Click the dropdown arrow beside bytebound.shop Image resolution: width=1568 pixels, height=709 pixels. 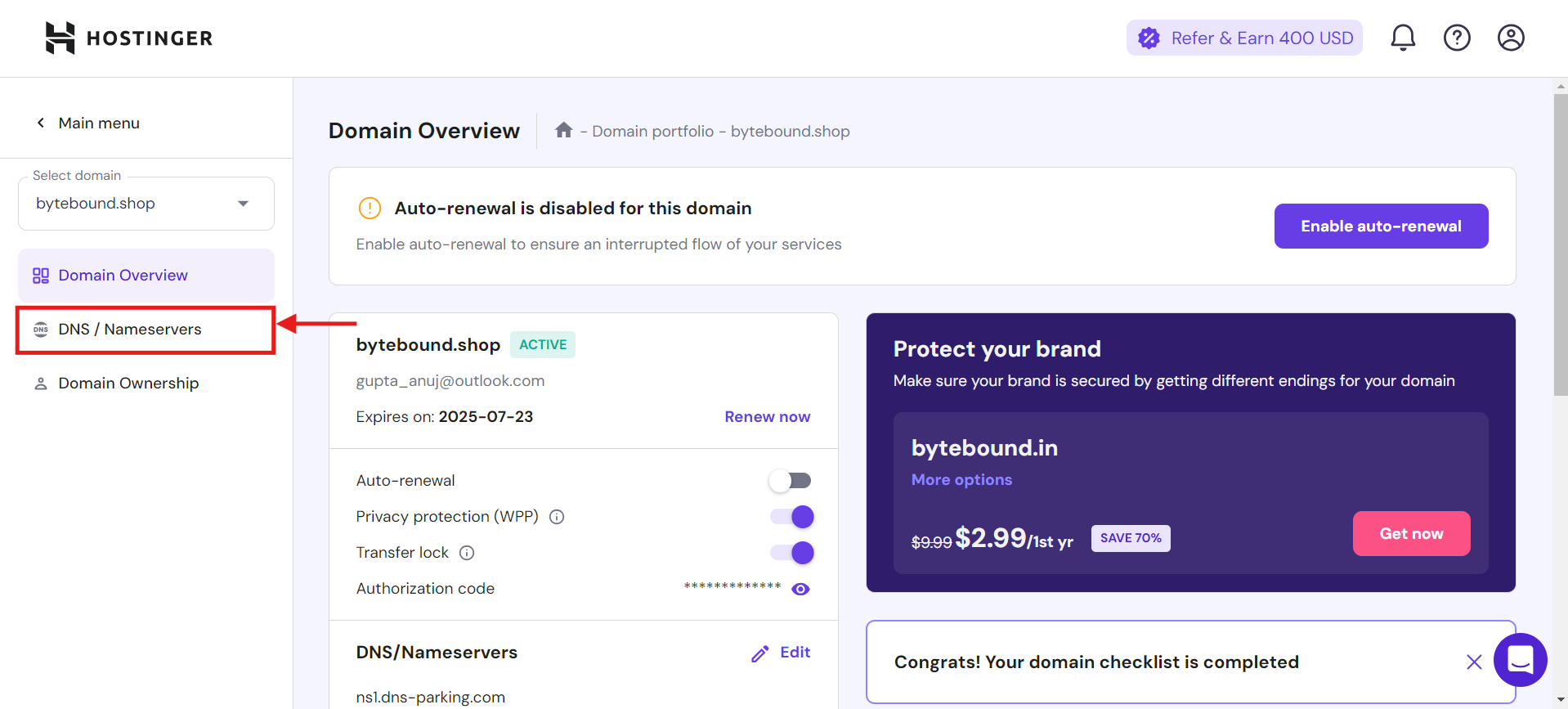coord(243,204)
